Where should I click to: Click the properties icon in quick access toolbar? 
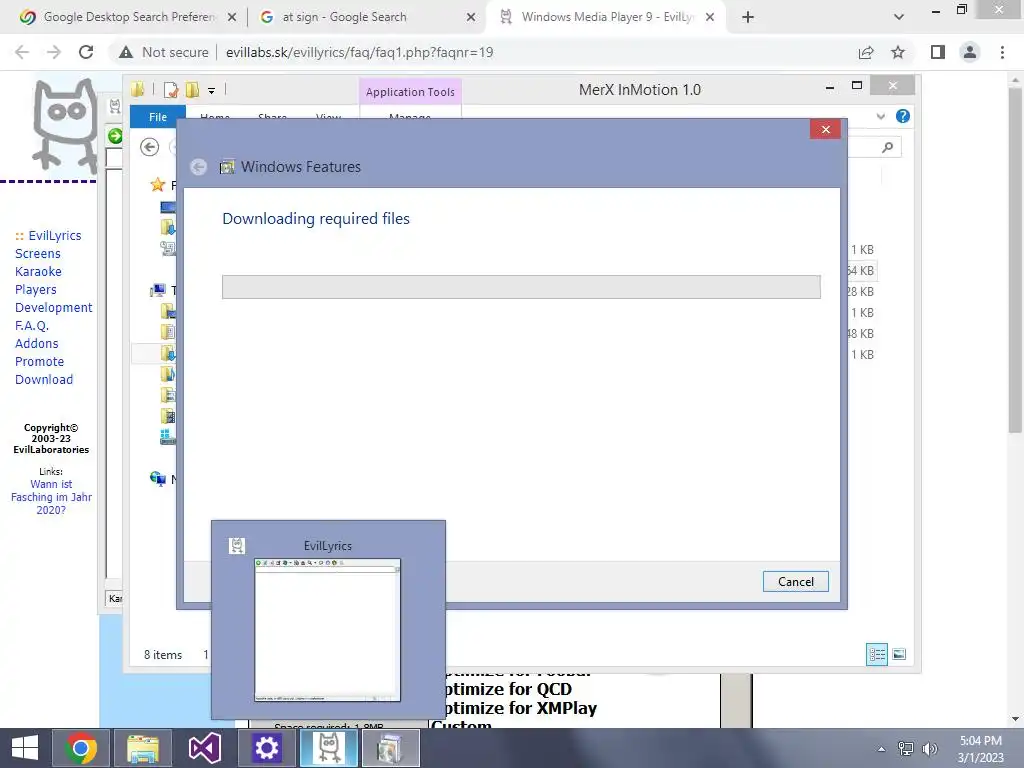[x=171, y=90]
